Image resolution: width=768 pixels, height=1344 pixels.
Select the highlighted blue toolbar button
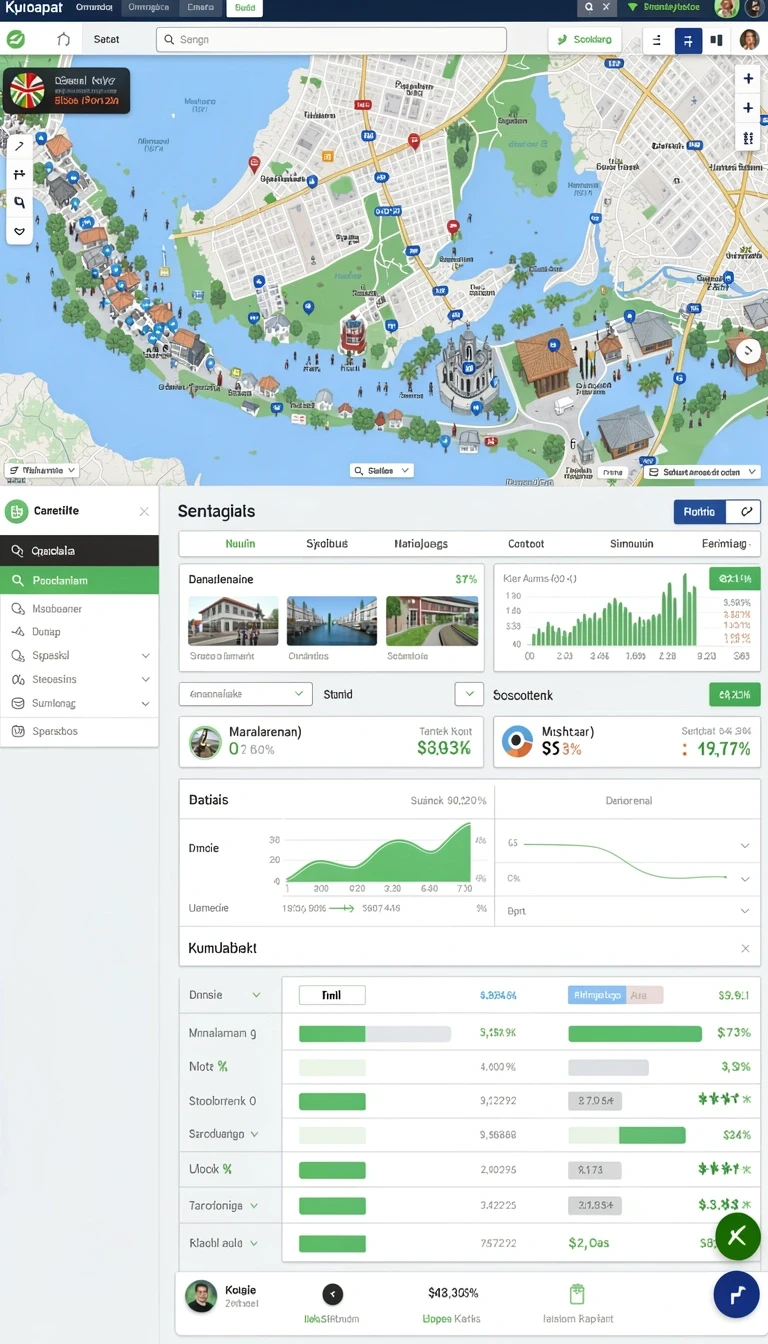688,40
